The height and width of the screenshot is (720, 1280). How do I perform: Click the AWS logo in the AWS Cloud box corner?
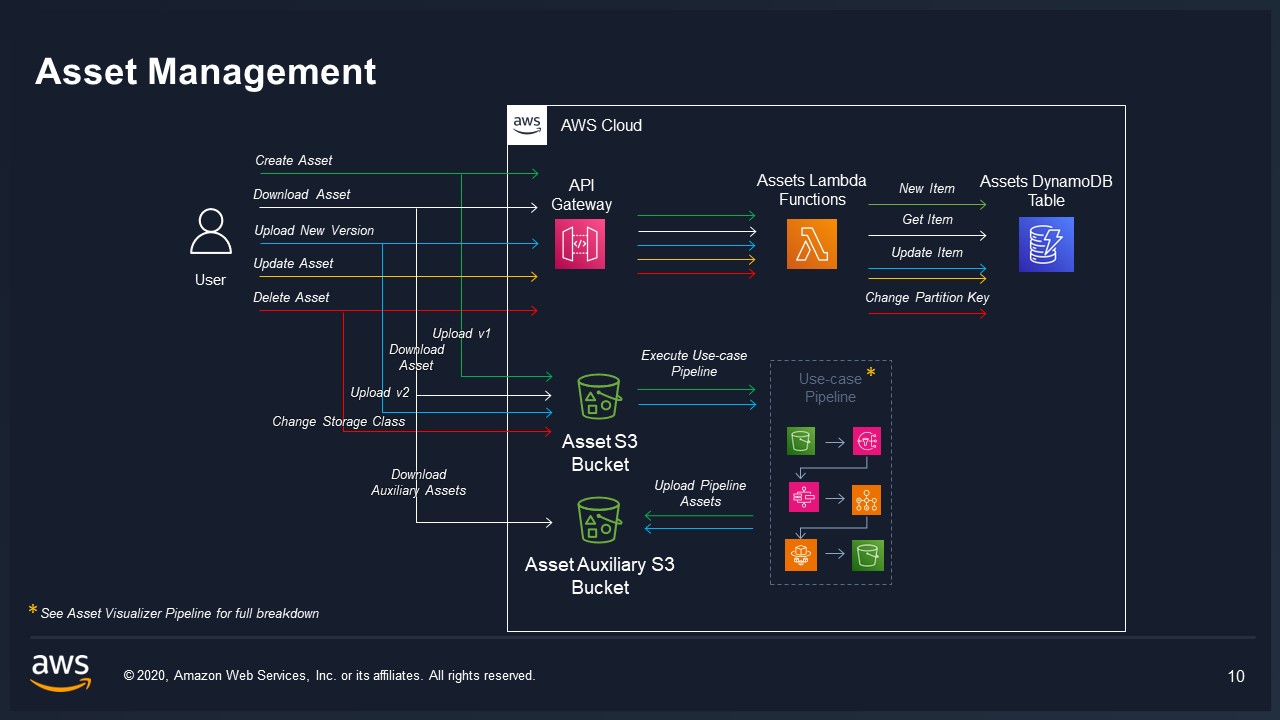(527, 125)
